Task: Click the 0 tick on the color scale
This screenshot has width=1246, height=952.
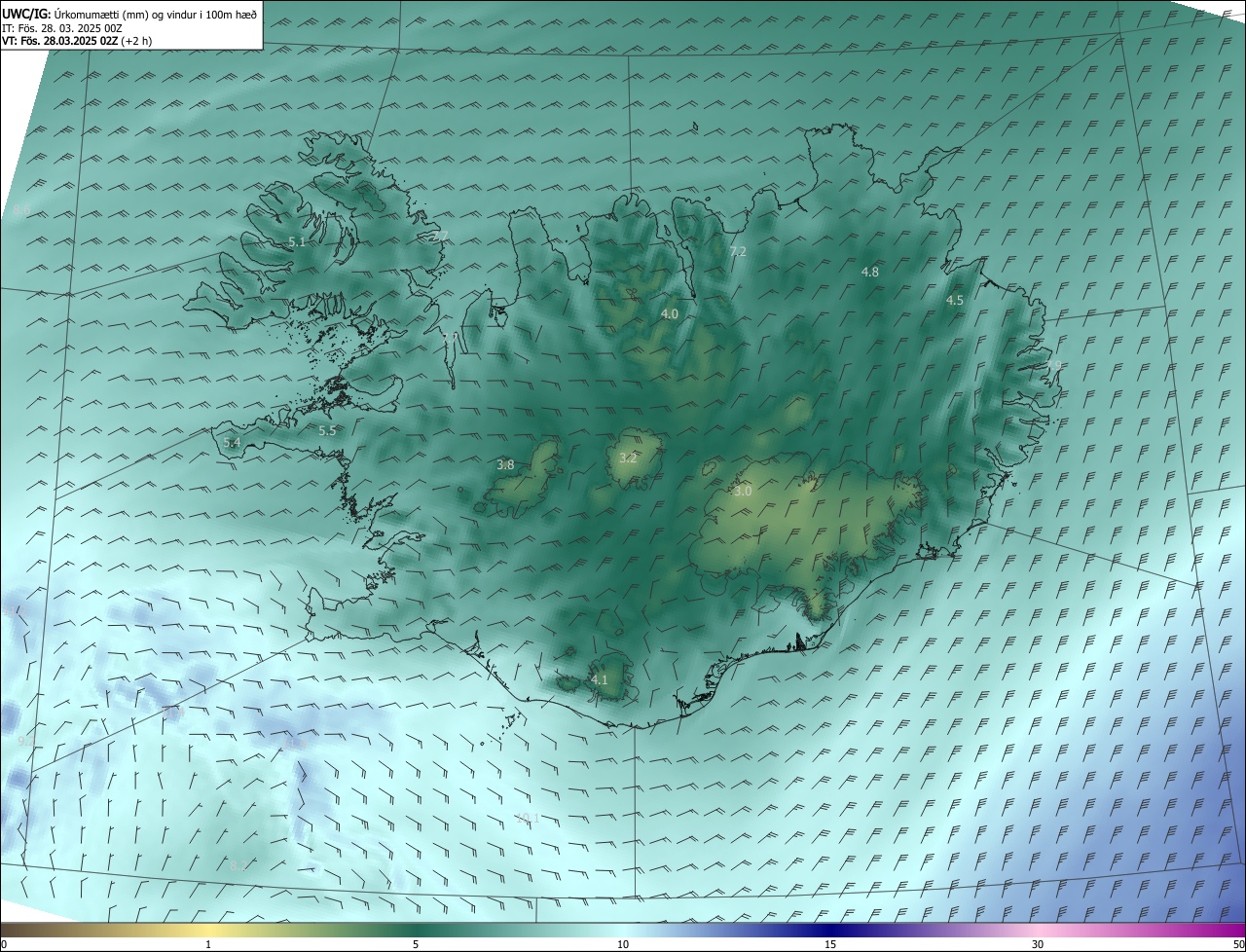Action: 3,944
